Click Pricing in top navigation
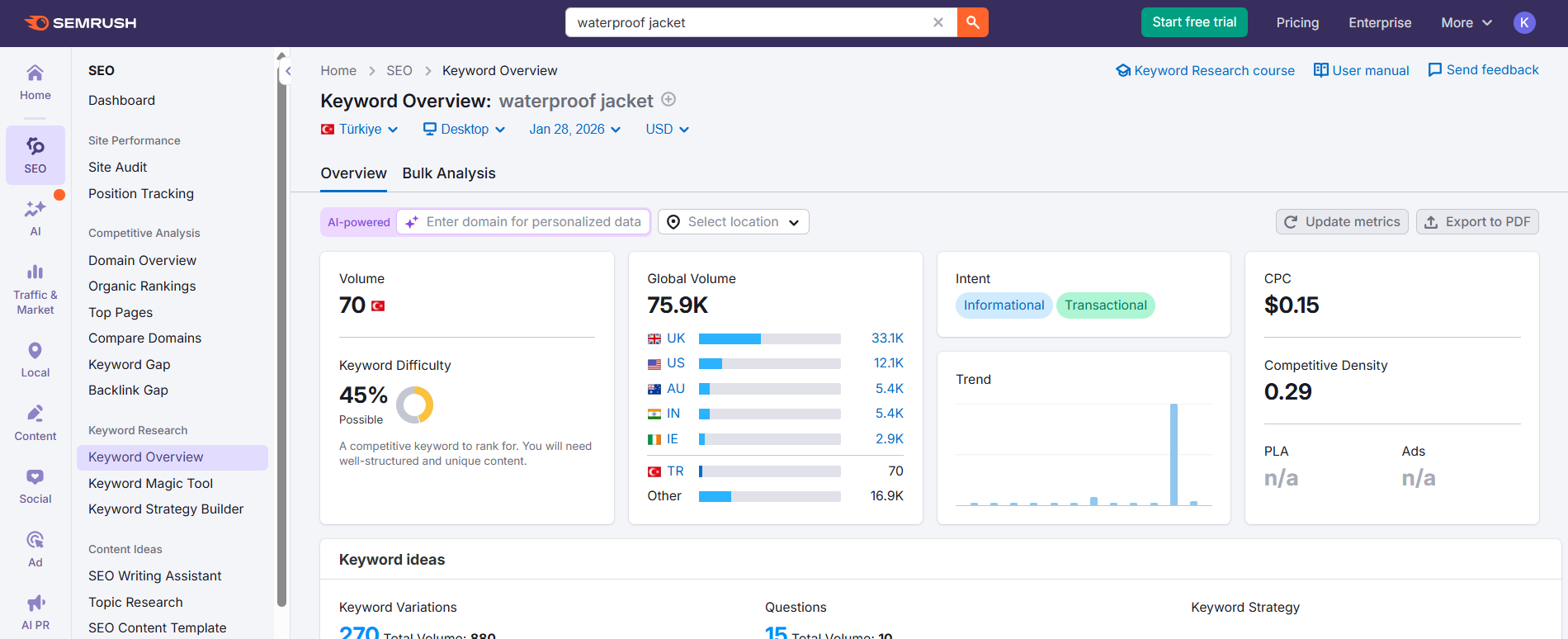This screenshot has height=639, width=1568. click(1297, 23)
